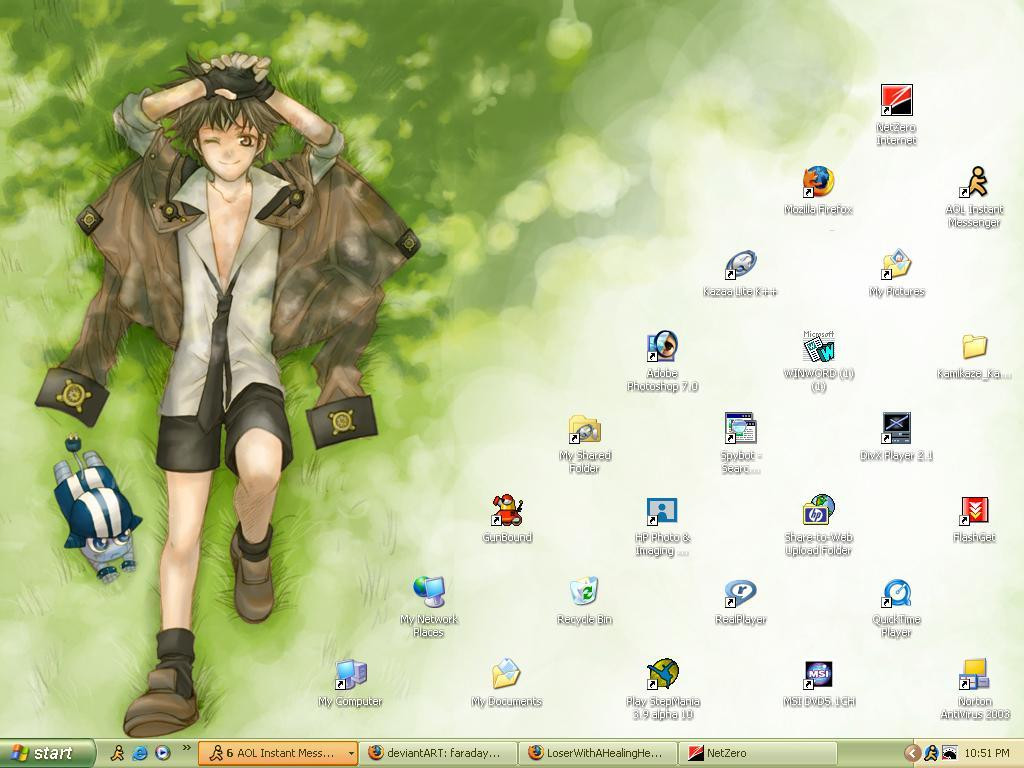The height and width of the screenshot is (768, 1024).
Task: Open the AOL taskbar group dropdown arrow
Action: (351, 753)
